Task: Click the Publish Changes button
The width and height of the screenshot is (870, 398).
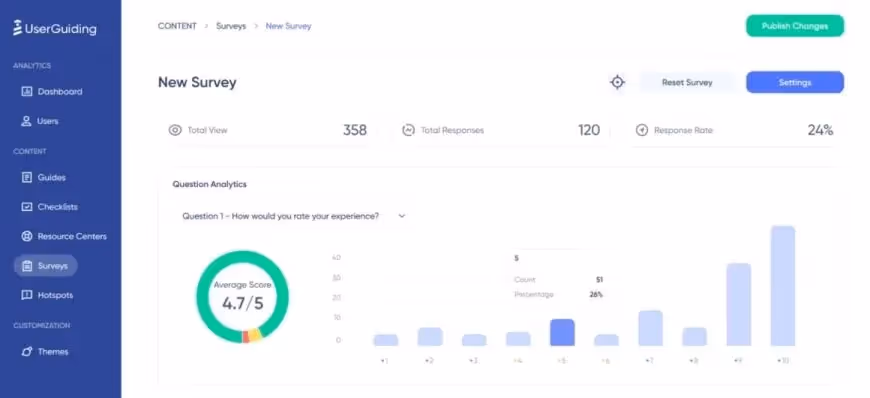Action: pyautogui.click(x=795, y=26)
